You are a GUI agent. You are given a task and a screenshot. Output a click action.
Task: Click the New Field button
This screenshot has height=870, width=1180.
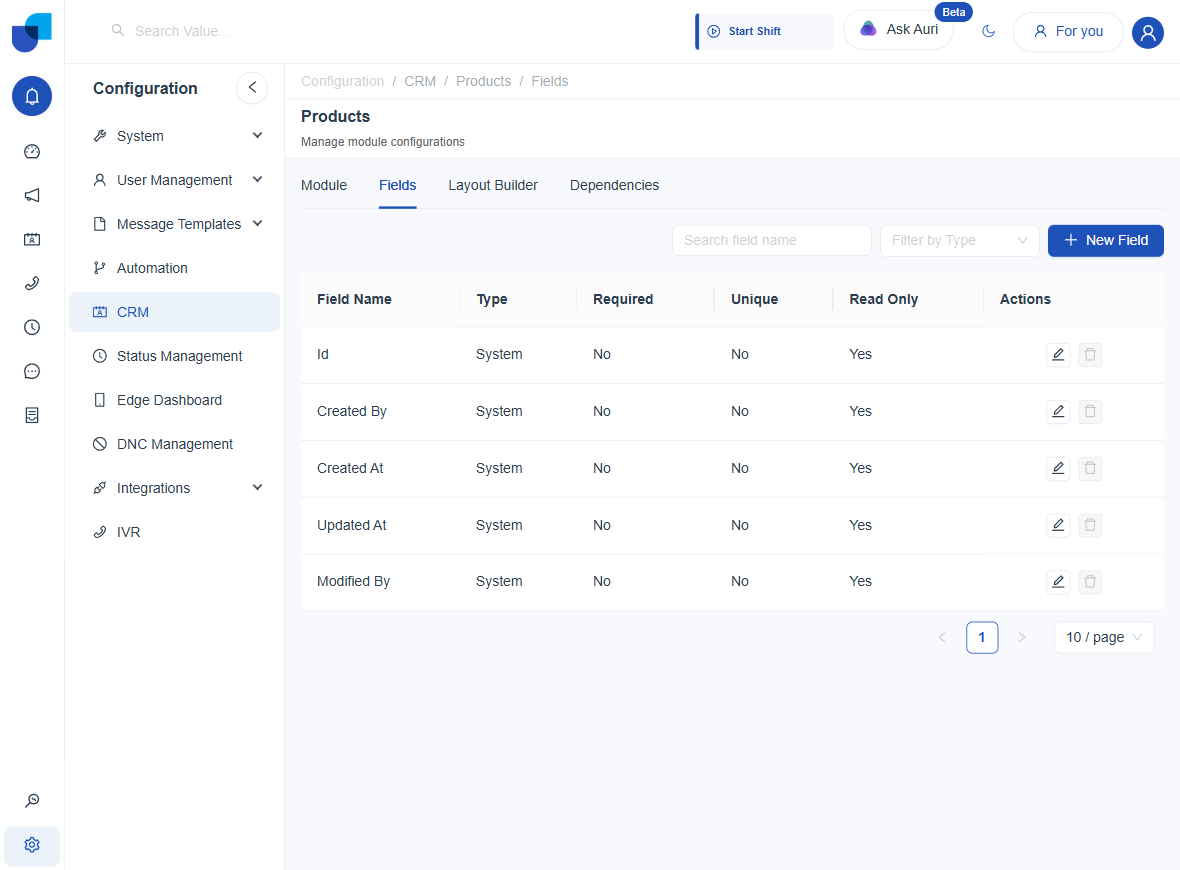tap(1105, 240)
